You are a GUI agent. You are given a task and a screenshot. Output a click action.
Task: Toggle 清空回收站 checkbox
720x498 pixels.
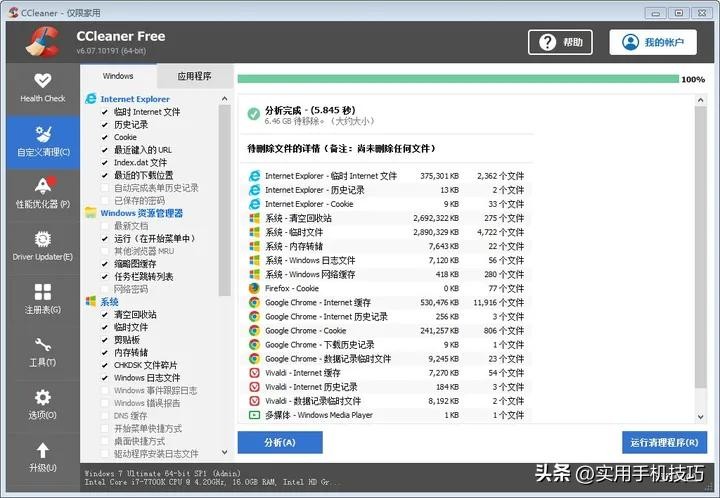point(105,314)
